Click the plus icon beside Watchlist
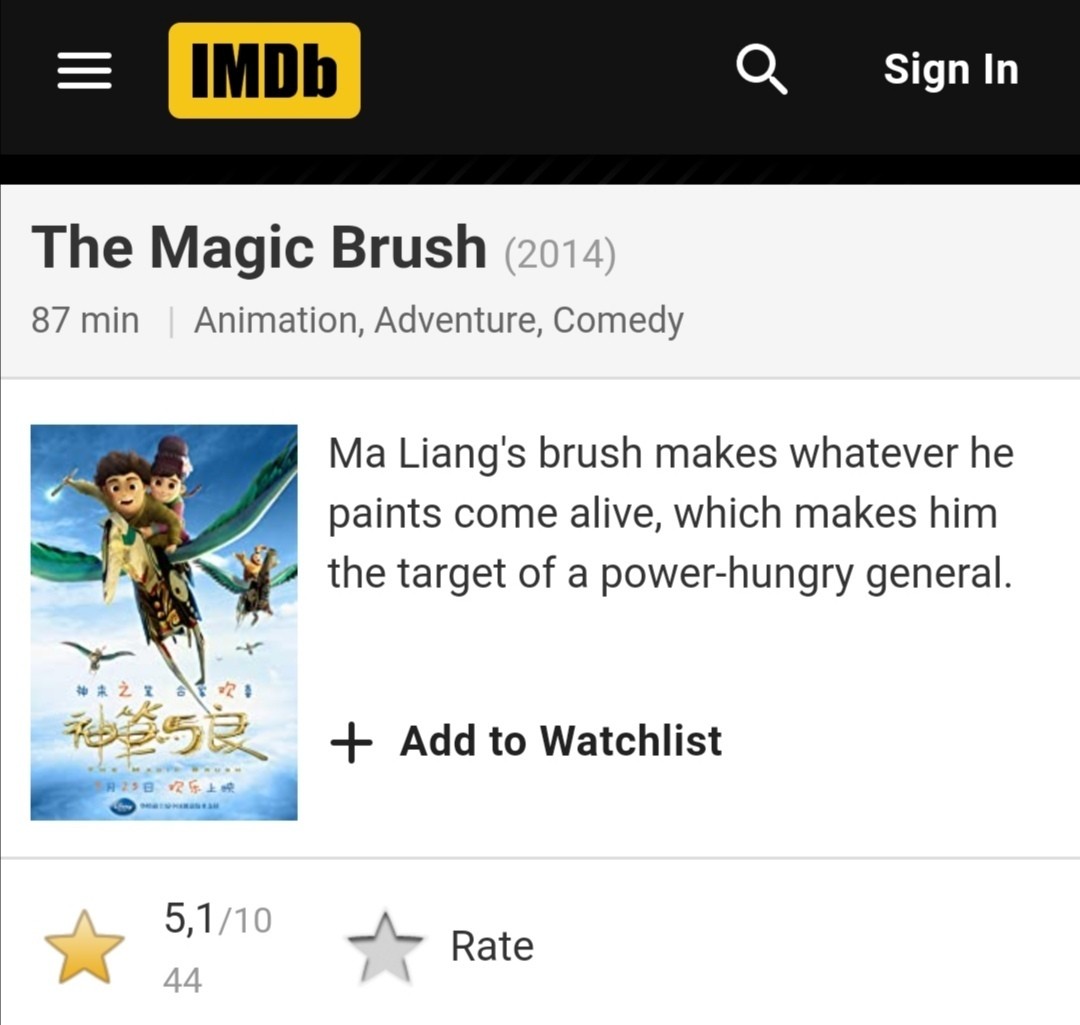 pyautogui.click(x=351, y=743)
